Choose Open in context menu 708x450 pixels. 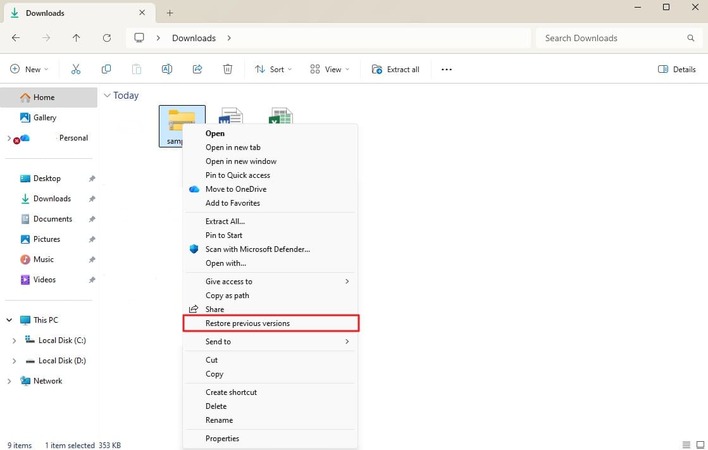(x=270, y=133)
